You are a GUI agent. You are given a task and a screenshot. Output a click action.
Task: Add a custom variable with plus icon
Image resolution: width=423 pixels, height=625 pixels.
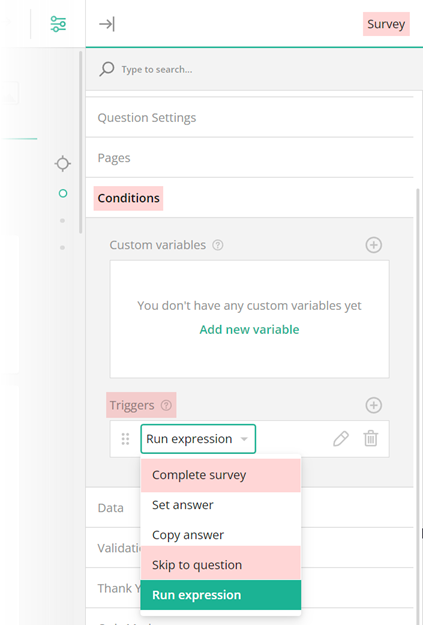click(x=374, y=245)
